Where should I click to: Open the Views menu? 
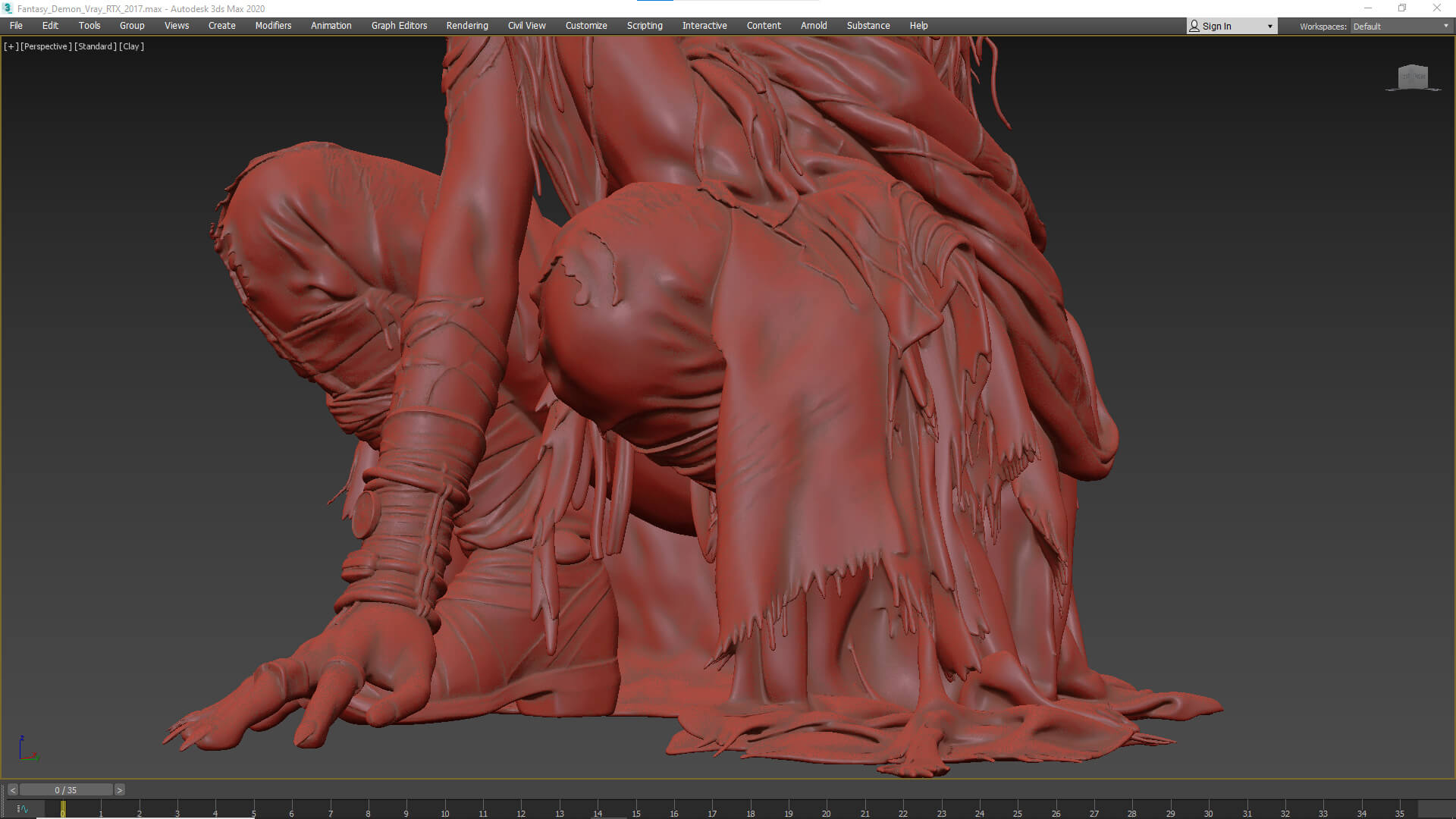[x=177, y=25]
